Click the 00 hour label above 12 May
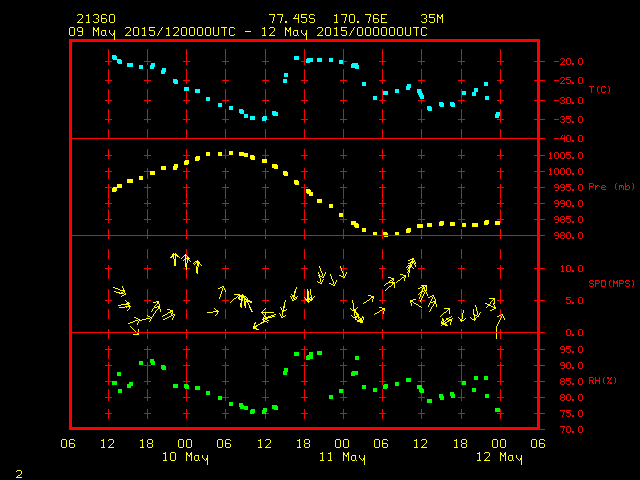The height and width of the screenshot is (480, 640). coord(499,443)
